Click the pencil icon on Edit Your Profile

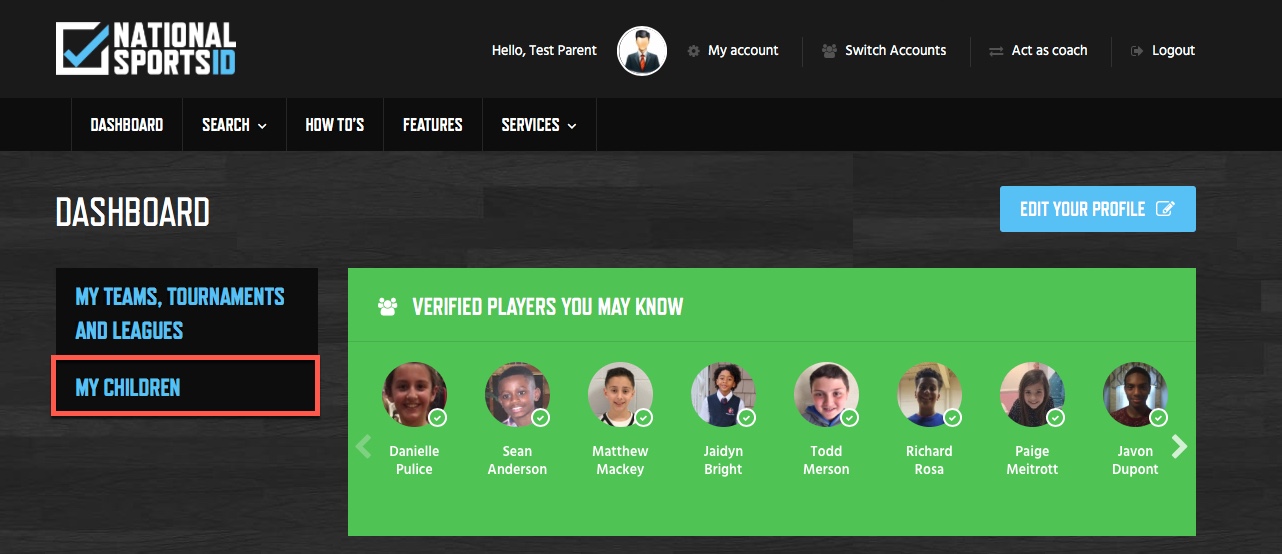(x=1165, y=209)
